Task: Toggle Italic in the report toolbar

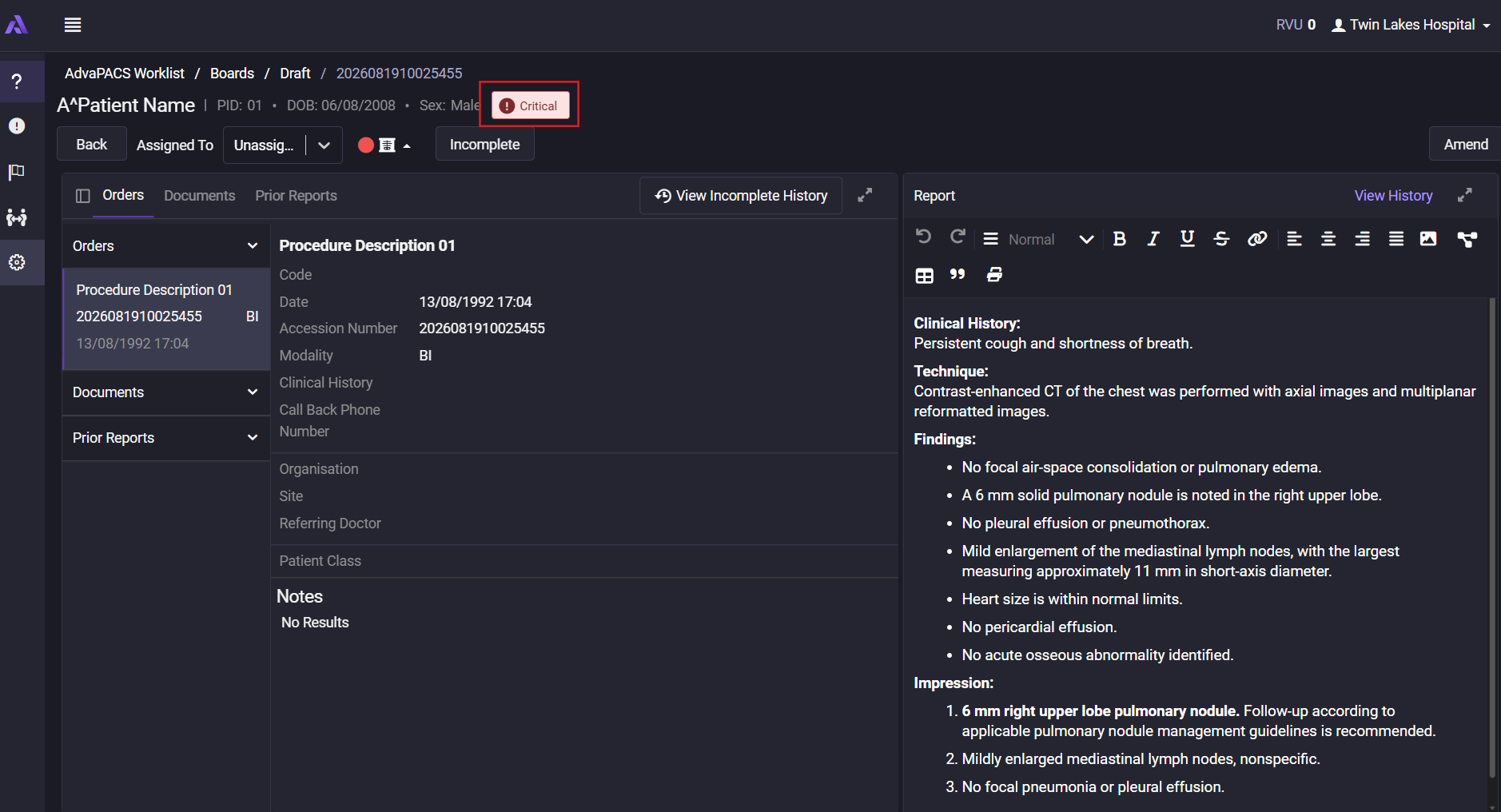Action: (x=1153, y=239)
